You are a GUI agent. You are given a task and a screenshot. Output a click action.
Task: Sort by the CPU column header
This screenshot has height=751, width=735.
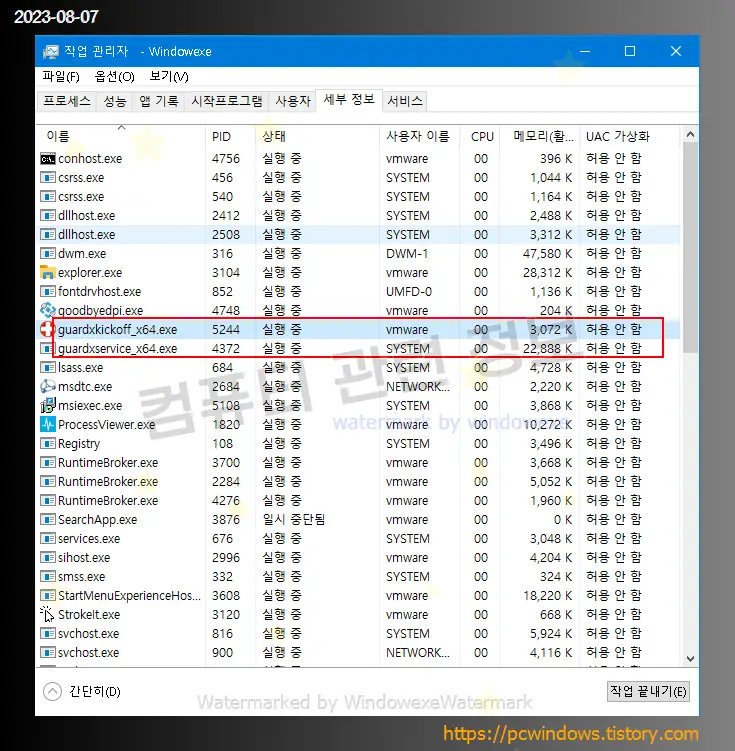480,137
